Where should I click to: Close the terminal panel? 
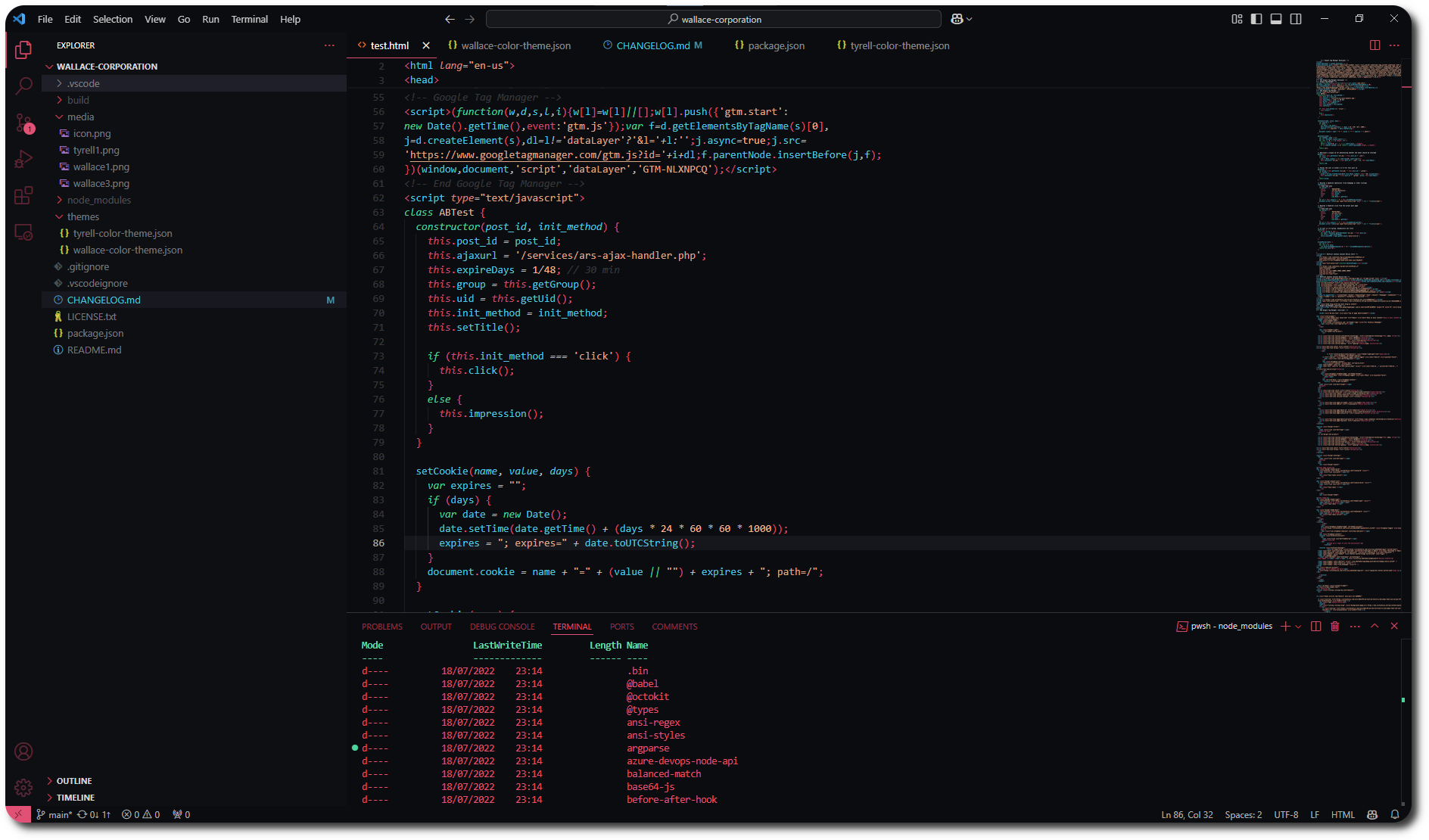(x=1394, y=626)
